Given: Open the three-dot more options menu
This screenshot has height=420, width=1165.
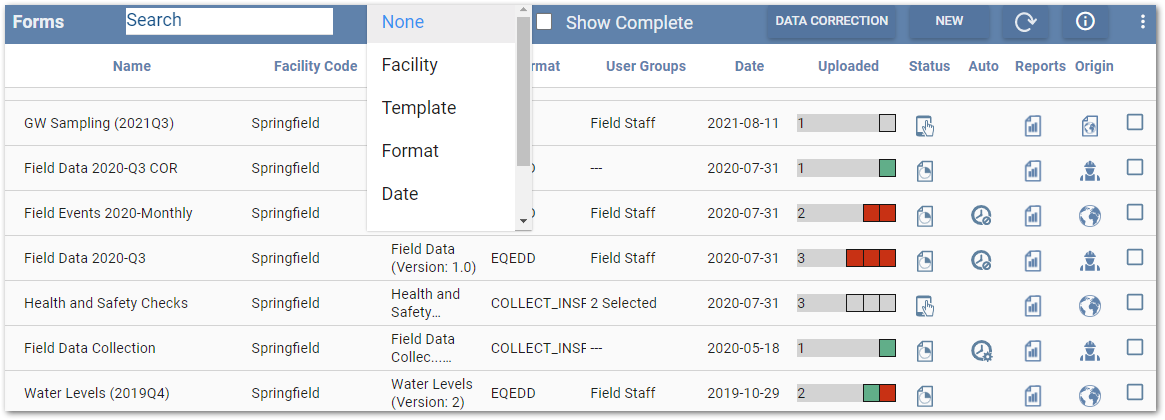Looking at the screenshot, I should [x=1143, y=21].
